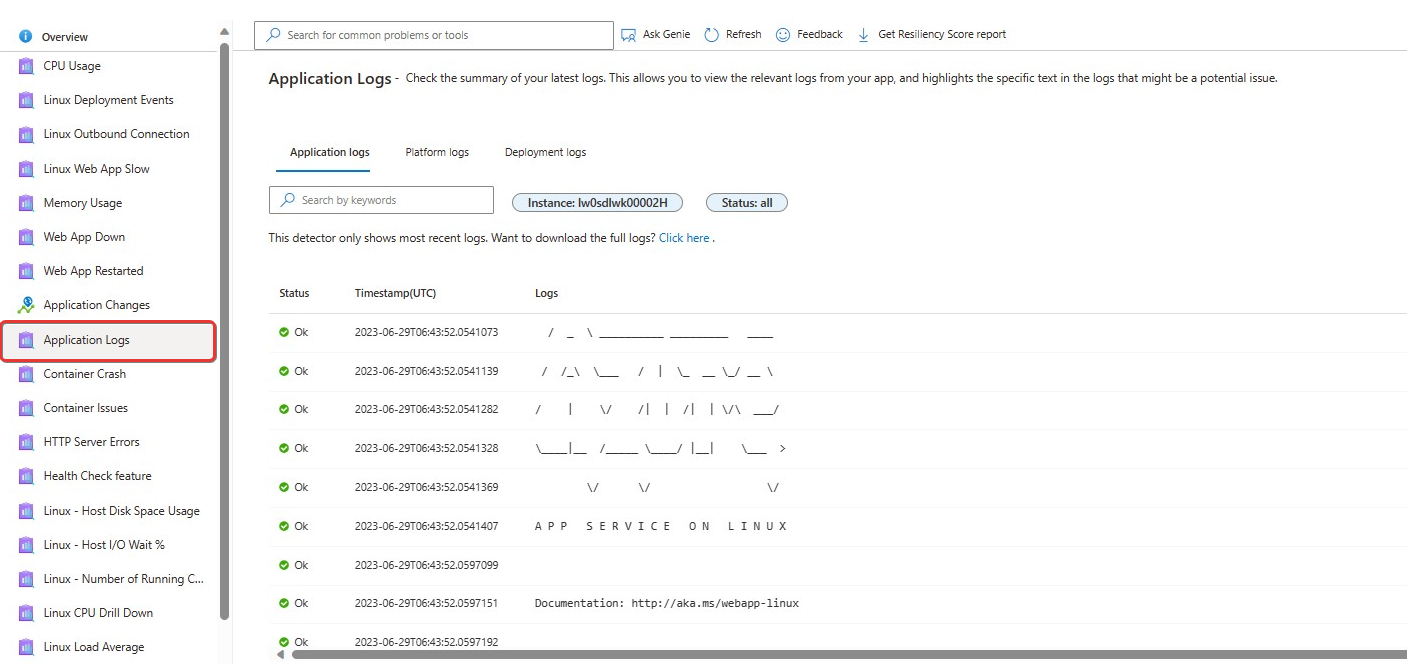Click the Ask Genie chat icon
The width and height of the screenshot is (1407, 664).
pyautogui.click(x=628, y=35)
